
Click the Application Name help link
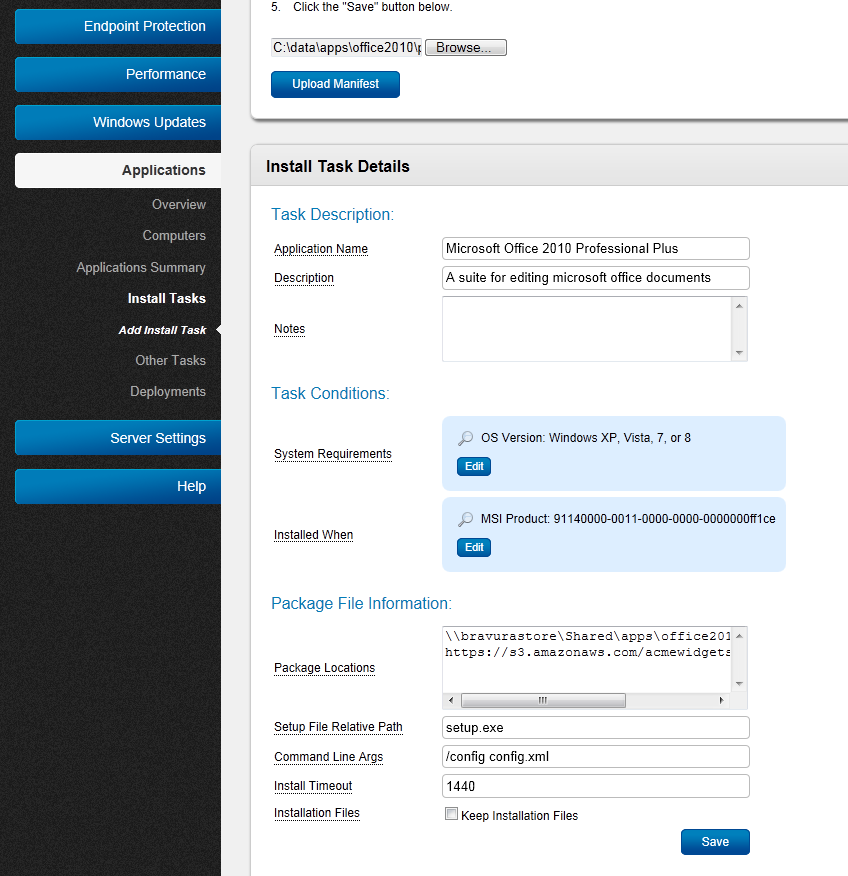pyautogui.click(x=320, y=248)
